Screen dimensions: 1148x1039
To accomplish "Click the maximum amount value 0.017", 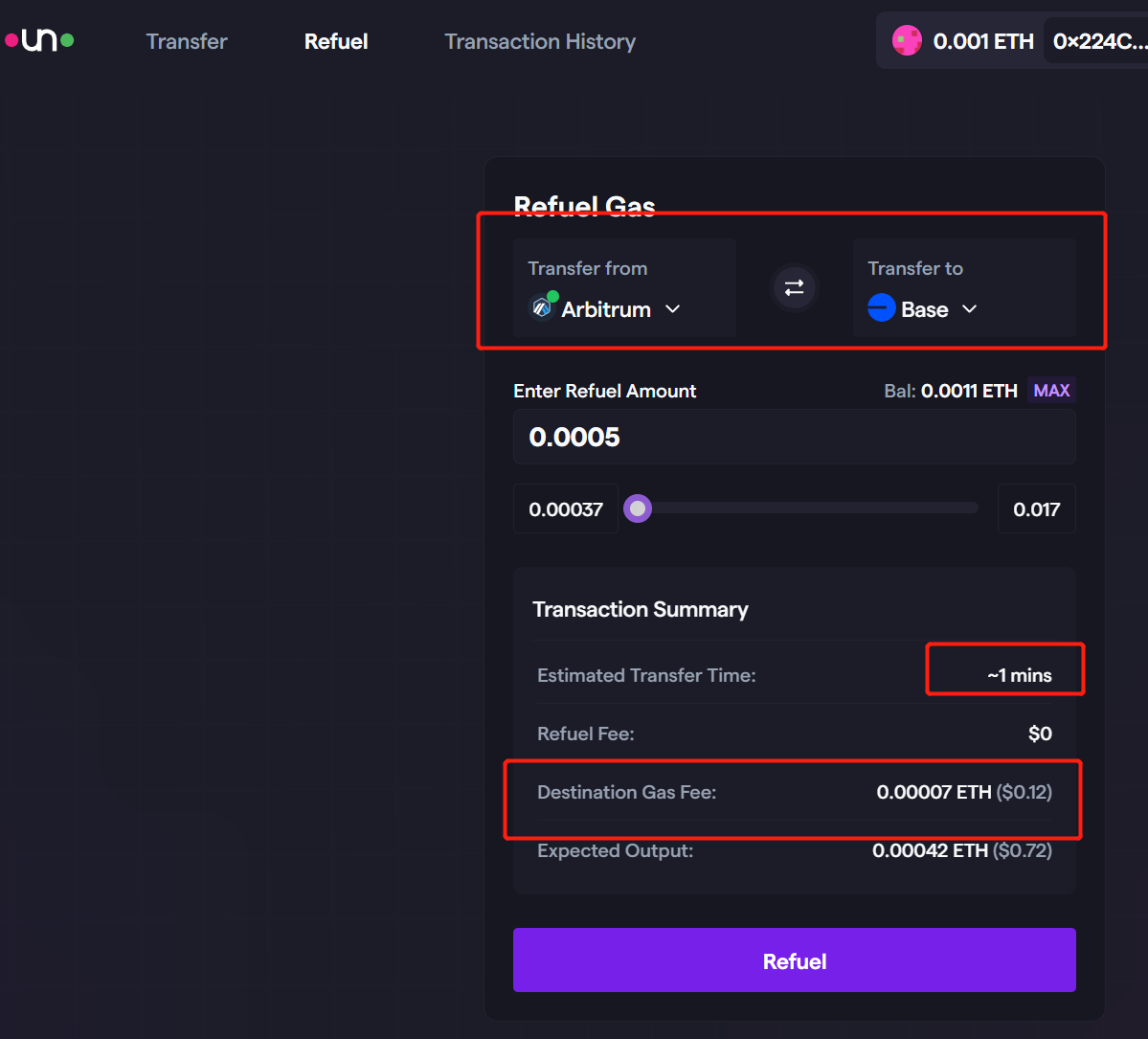I will pyautogui.click(x=1036, y=508).
